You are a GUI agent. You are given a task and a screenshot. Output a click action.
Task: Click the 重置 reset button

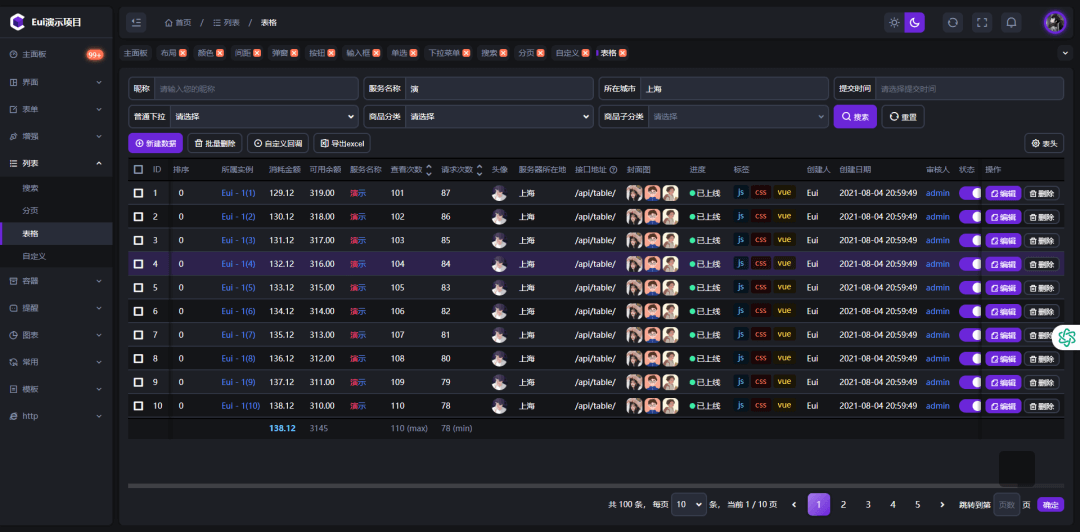(903, 116)
